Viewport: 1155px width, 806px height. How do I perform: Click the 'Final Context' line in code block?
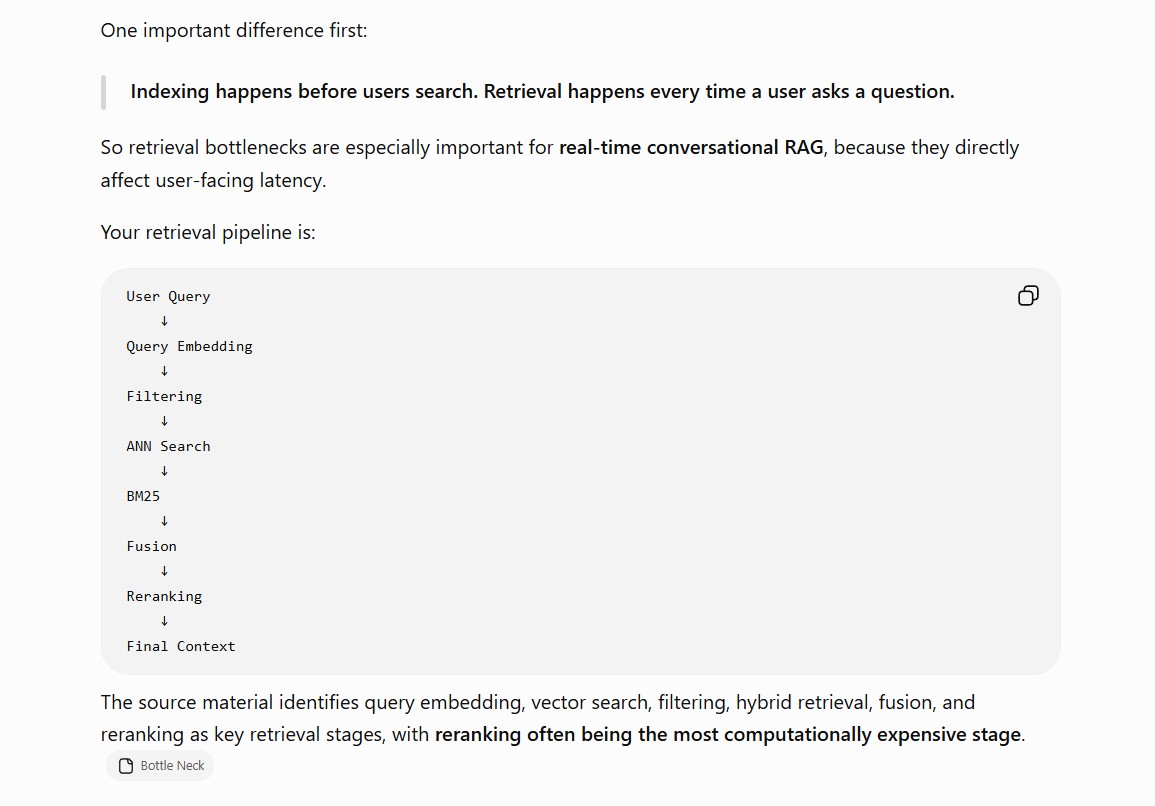tap(180, 646)
